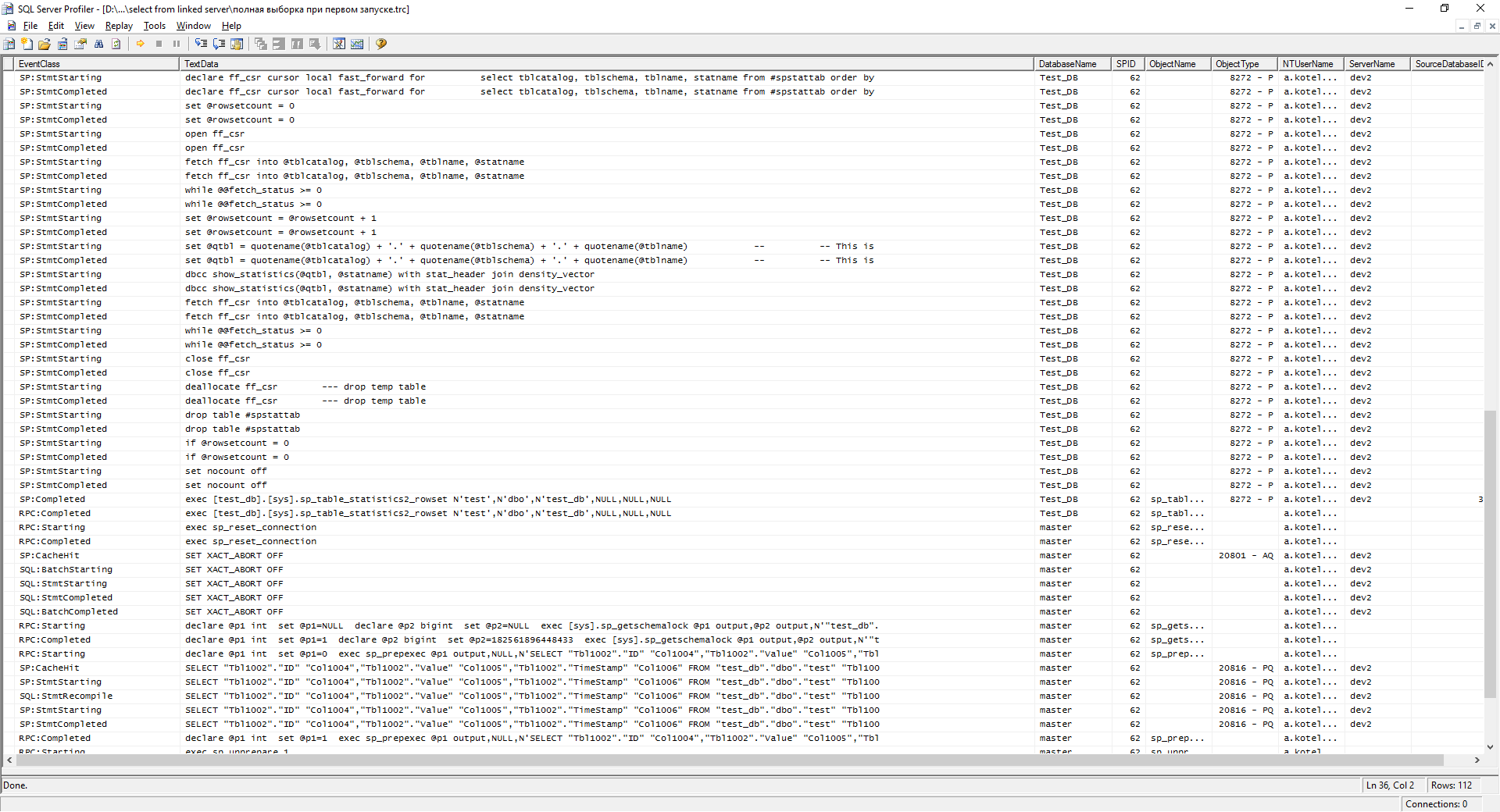Click the Profiler system icon in menu bar
The width and height of the screenshot is (1500, 812).
click(x=11, y=26)
